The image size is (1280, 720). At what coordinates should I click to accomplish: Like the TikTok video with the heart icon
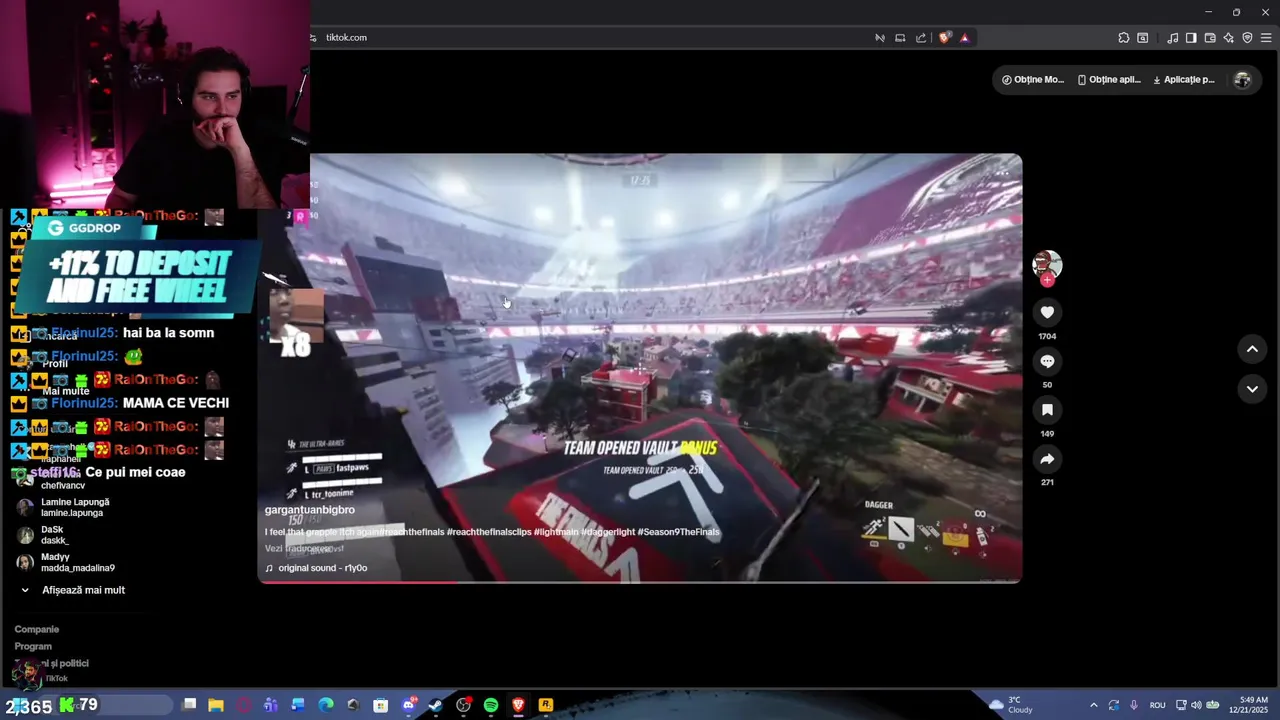tap(1047, 312)
